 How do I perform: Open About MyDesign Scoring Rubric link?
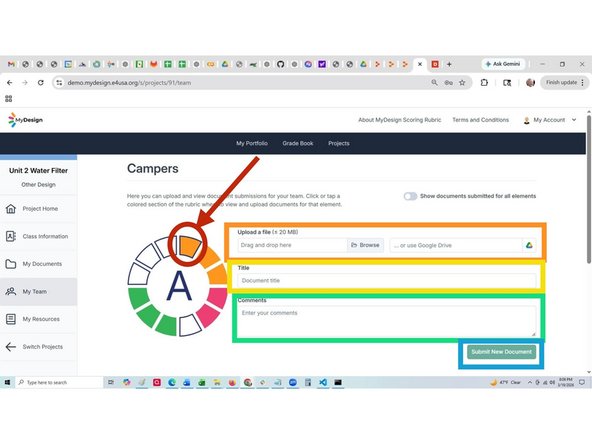coord(399,120)
